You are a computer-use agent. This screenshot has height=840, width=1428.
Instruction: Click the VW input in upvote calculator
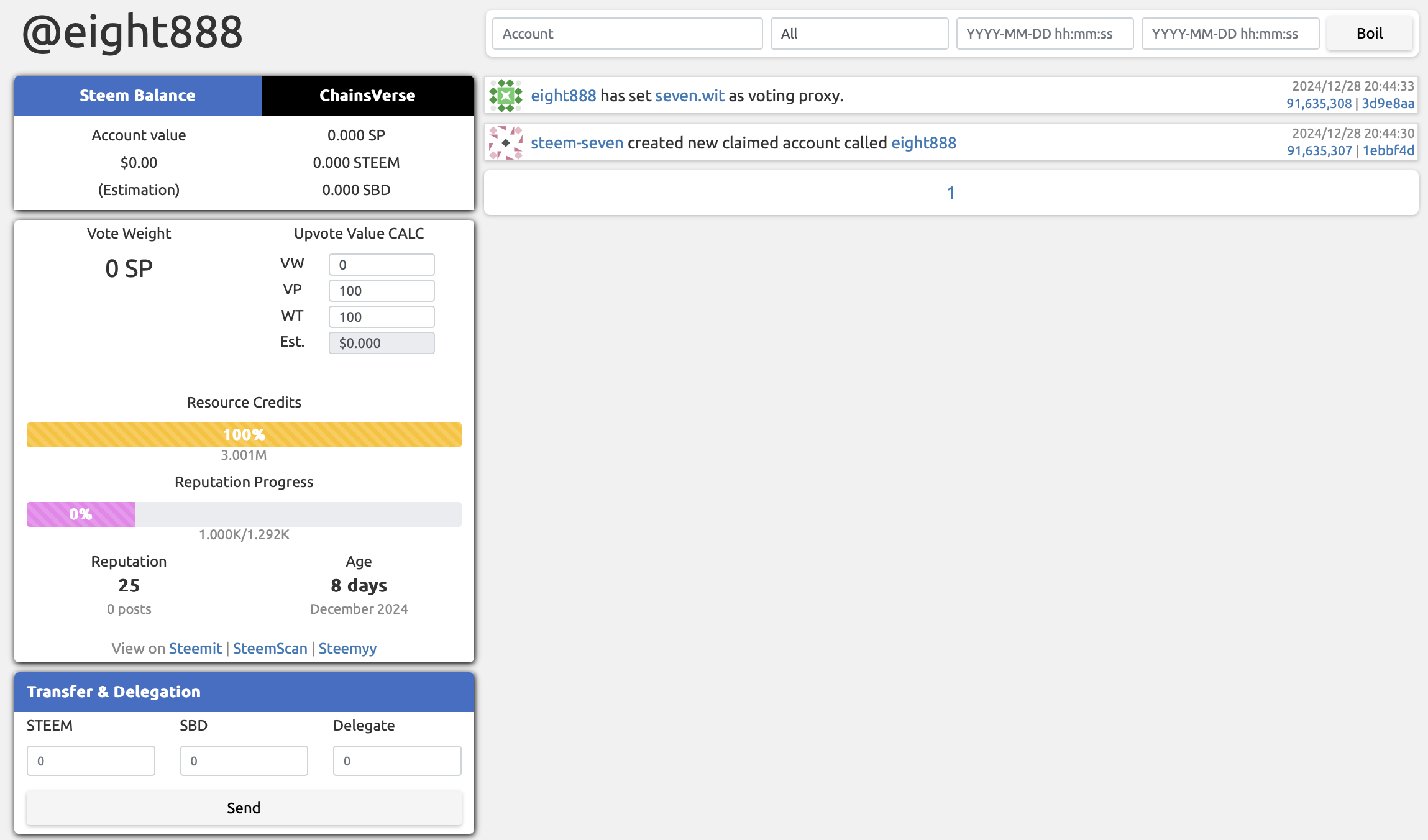click(381, 265)
